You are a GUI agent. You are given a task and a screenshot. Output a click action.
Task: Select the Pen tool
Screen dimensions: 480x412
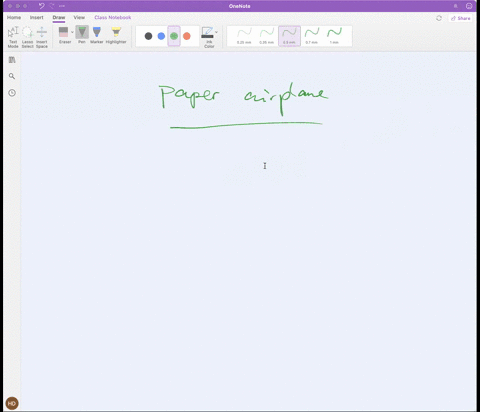point(82,35)
